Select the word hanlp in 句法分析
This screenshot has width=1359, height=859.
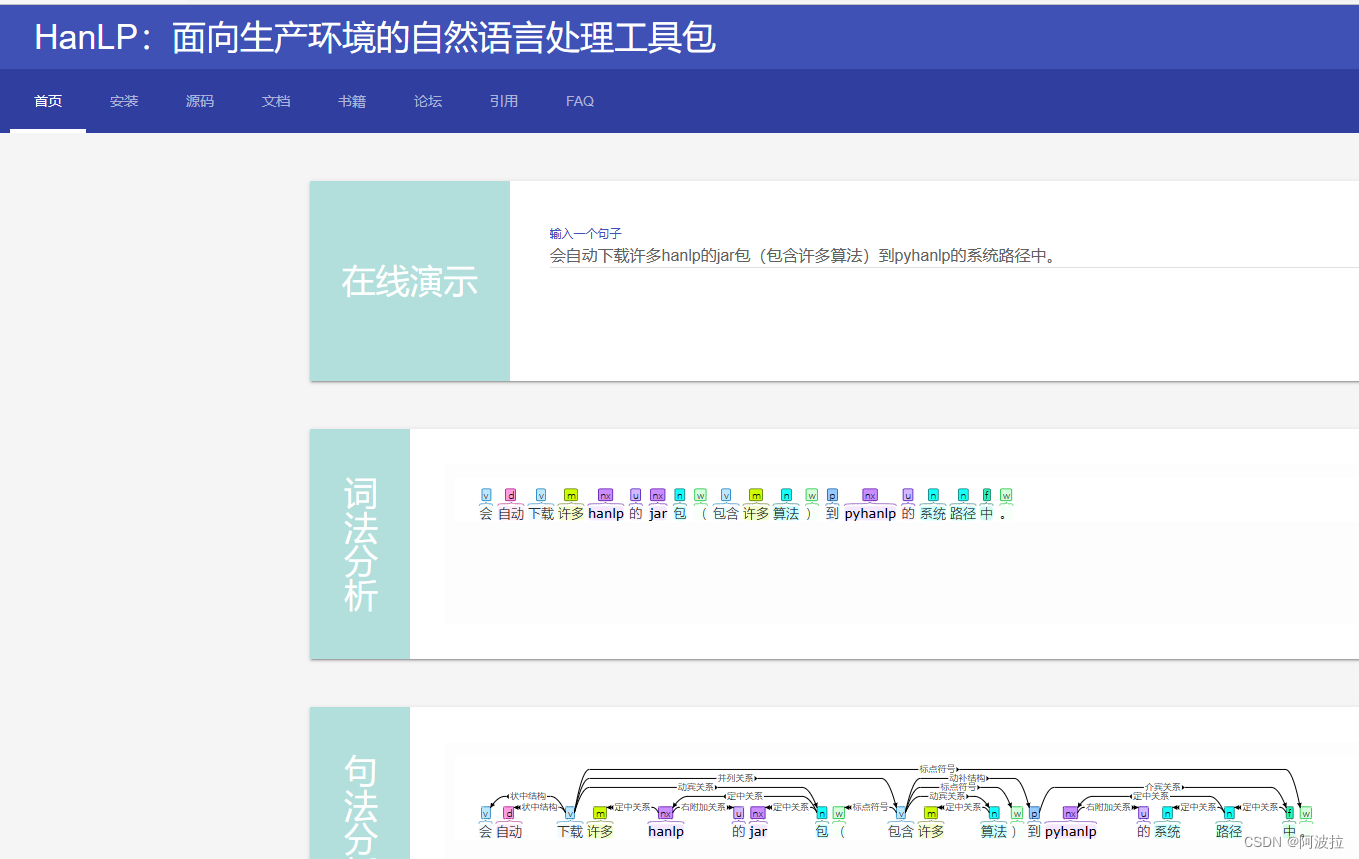point(666,831)
